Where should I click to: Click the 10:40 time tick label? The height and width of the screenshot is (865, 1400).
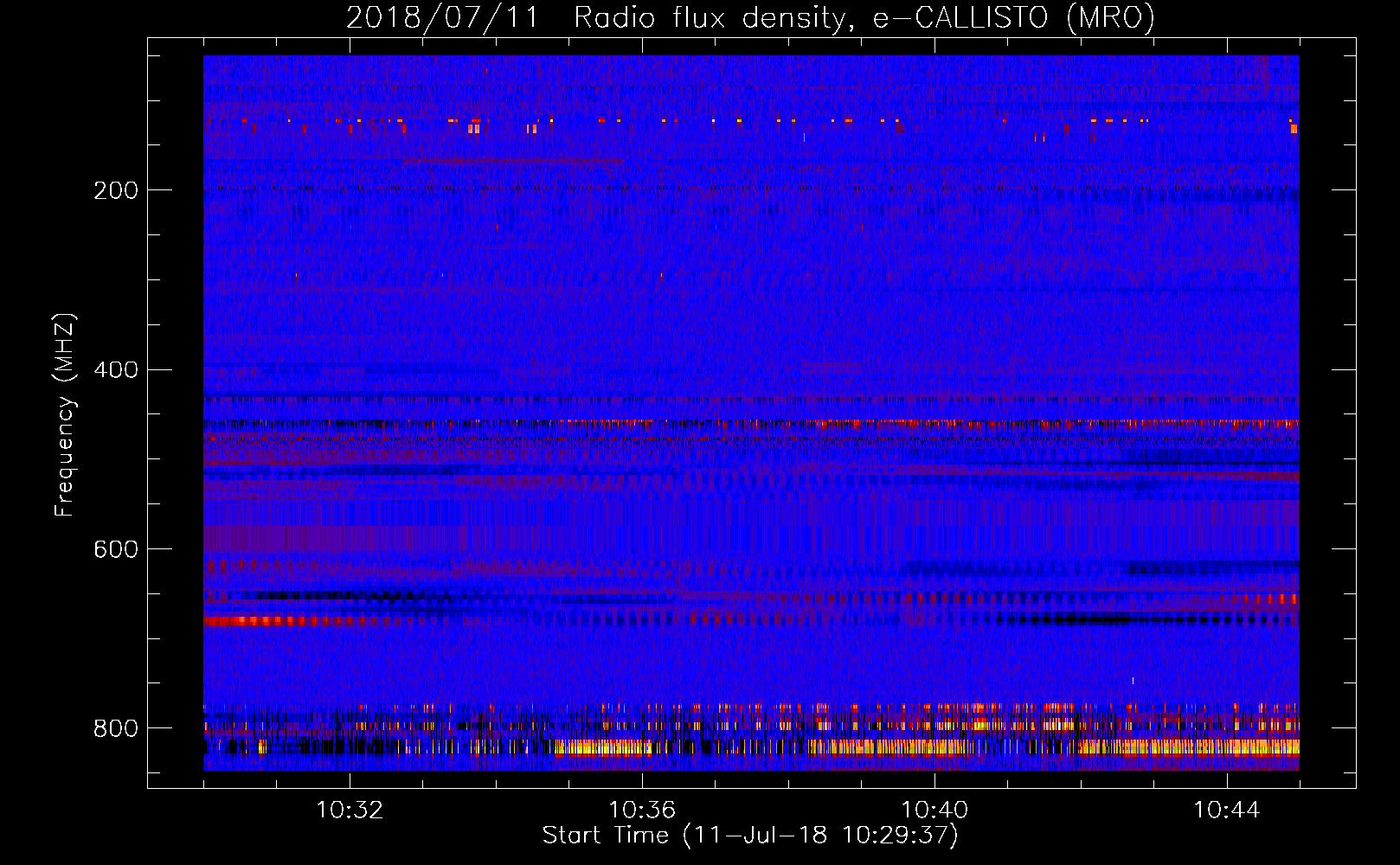coord(934,811)
